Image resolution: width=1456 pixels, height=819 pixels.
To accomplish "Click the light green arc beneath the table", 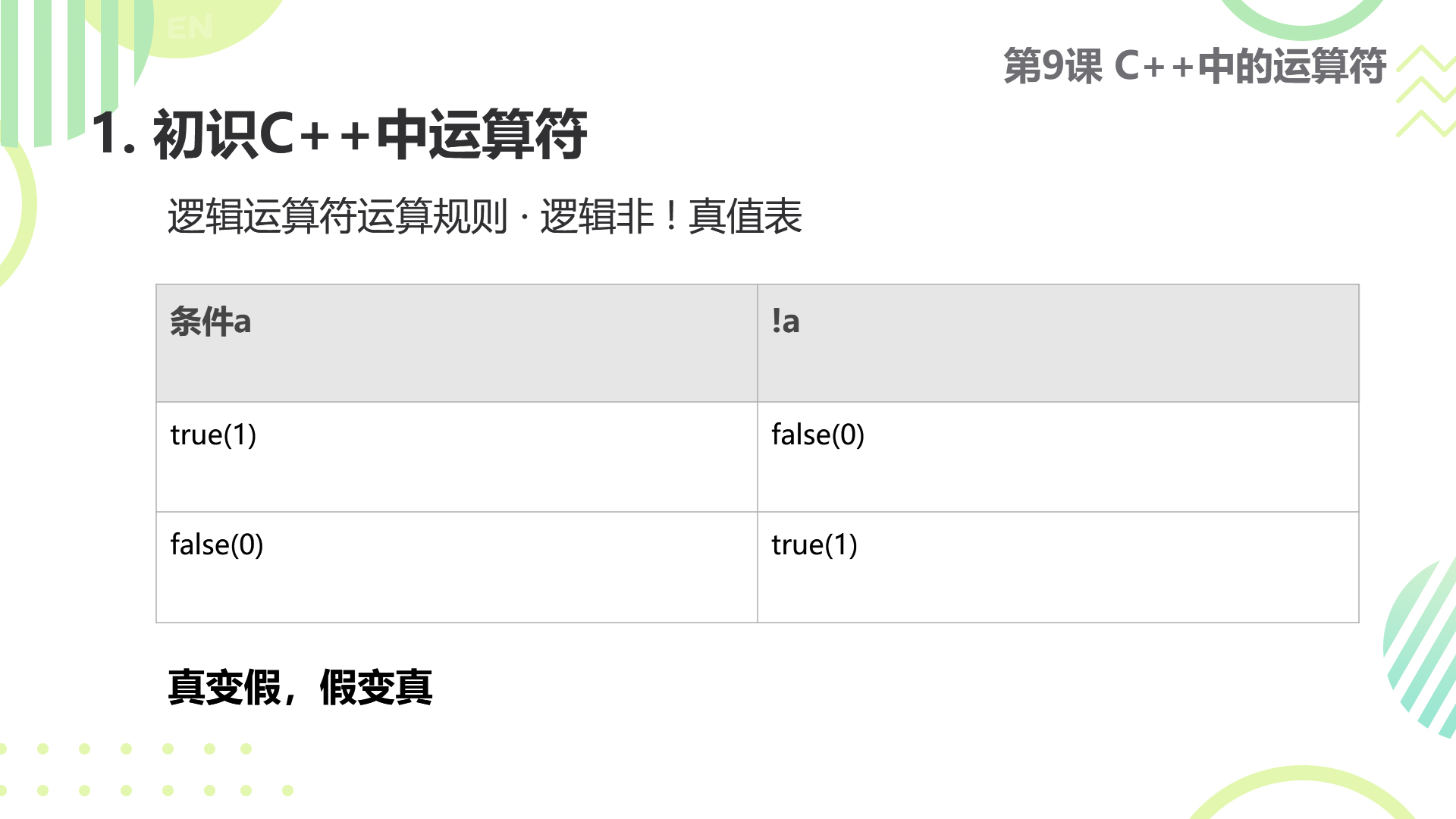I will click(1302, 792).
